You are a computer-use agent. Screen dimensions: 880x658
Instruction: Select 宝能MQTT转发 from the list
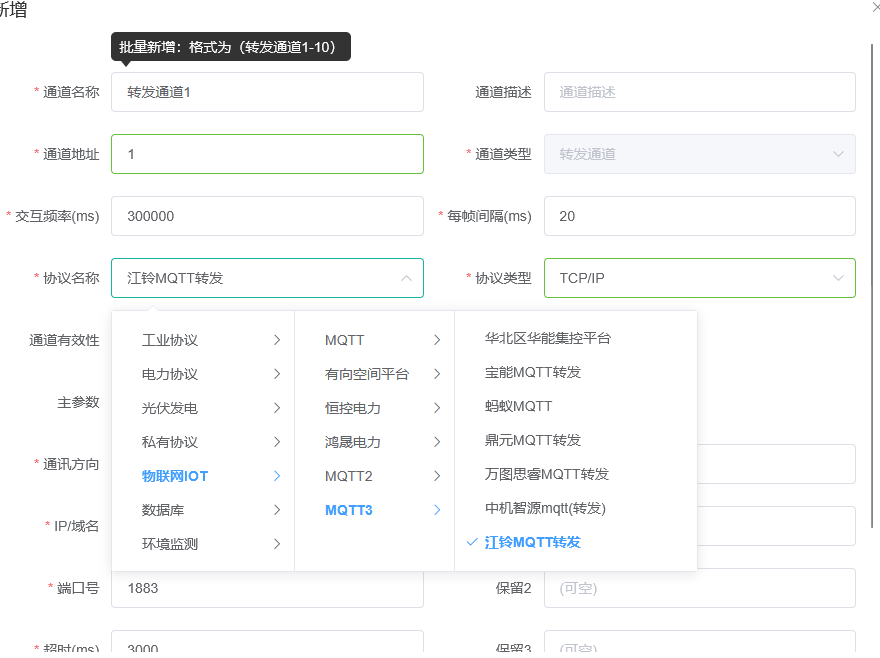click(x=532, y=372)
